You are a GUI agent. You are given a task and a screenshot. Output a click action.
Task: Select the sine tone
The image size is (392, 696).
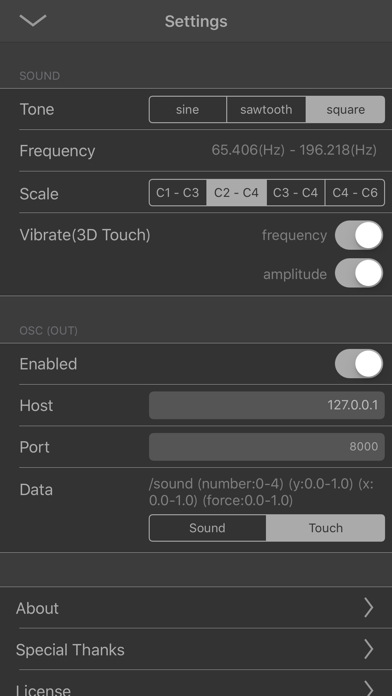point(188,109)
